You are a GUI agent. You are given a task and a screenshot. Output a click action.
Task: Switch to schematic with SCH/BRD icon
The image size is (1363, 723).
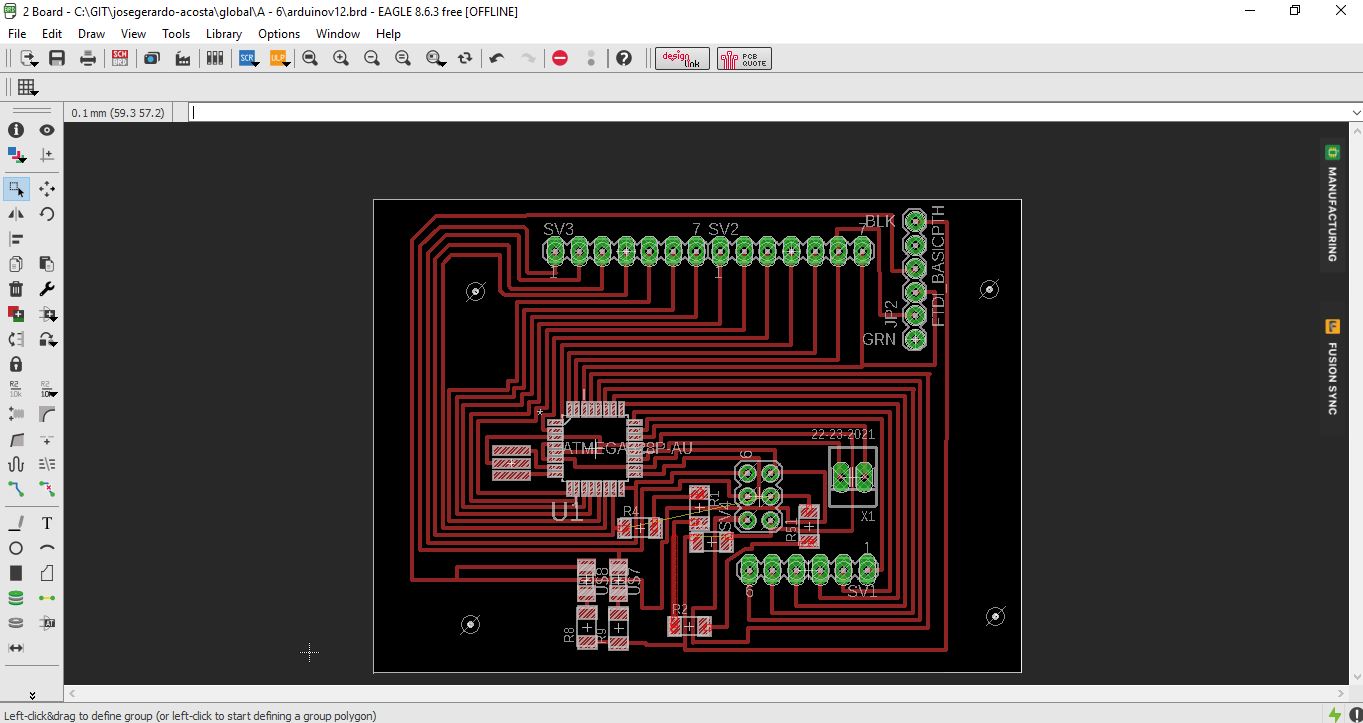[120, 59]
